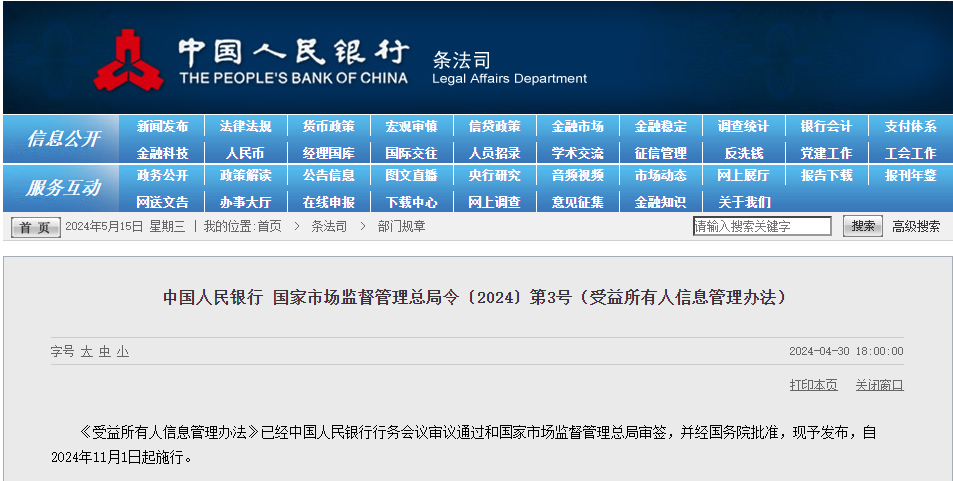
Task: Go to 经理国库 section
Action: point(329,153)
